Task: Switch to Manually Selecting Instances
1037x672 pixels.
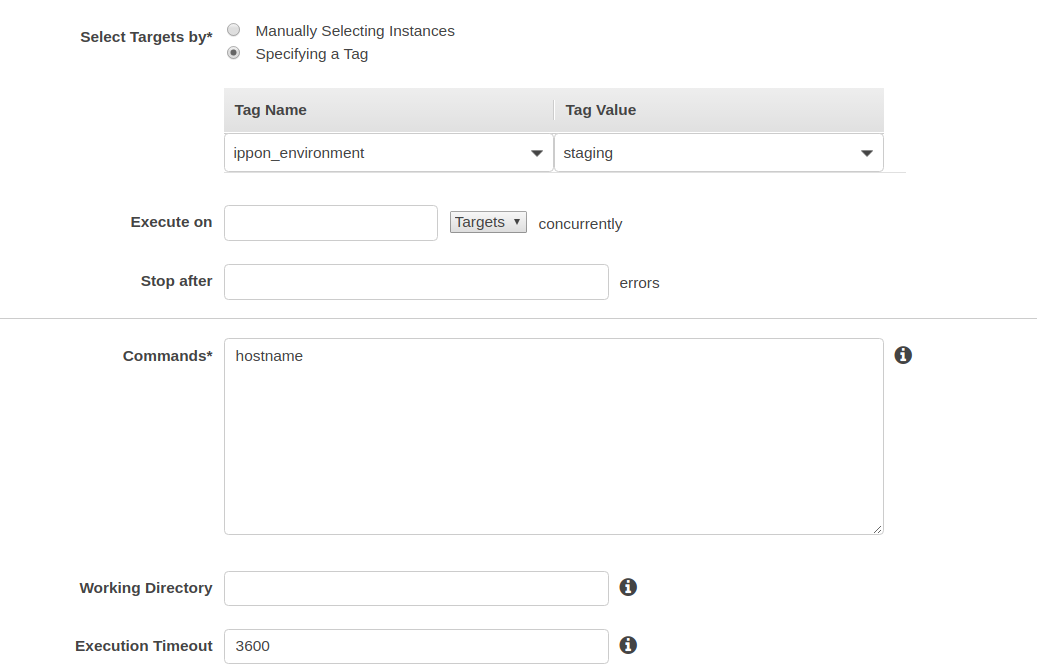Action: tap(233, 29)
